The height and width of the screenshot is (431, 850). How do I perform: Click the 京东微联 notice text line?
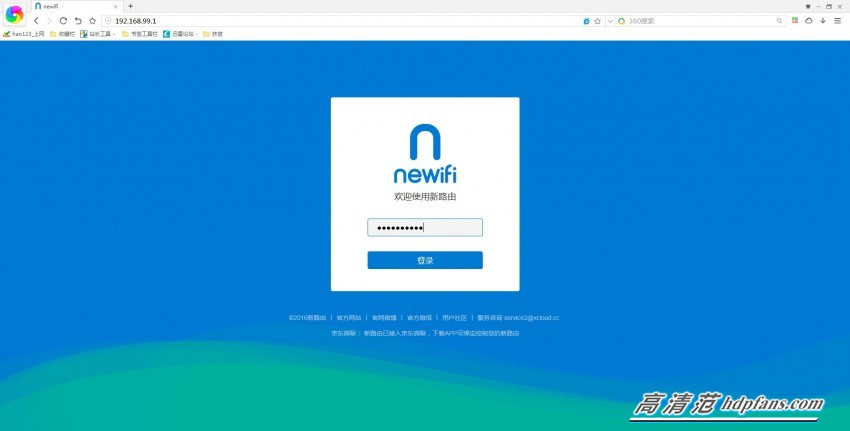[x=425, y=333]
